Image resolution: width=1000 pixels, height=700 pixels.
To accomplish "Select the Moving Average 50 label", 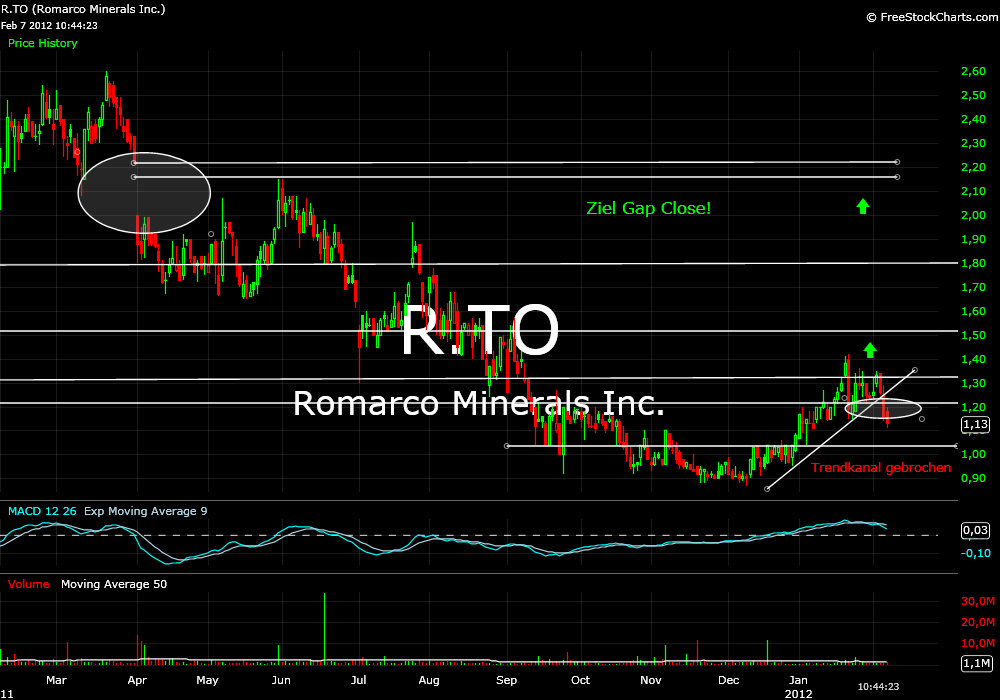I will 114,584.
